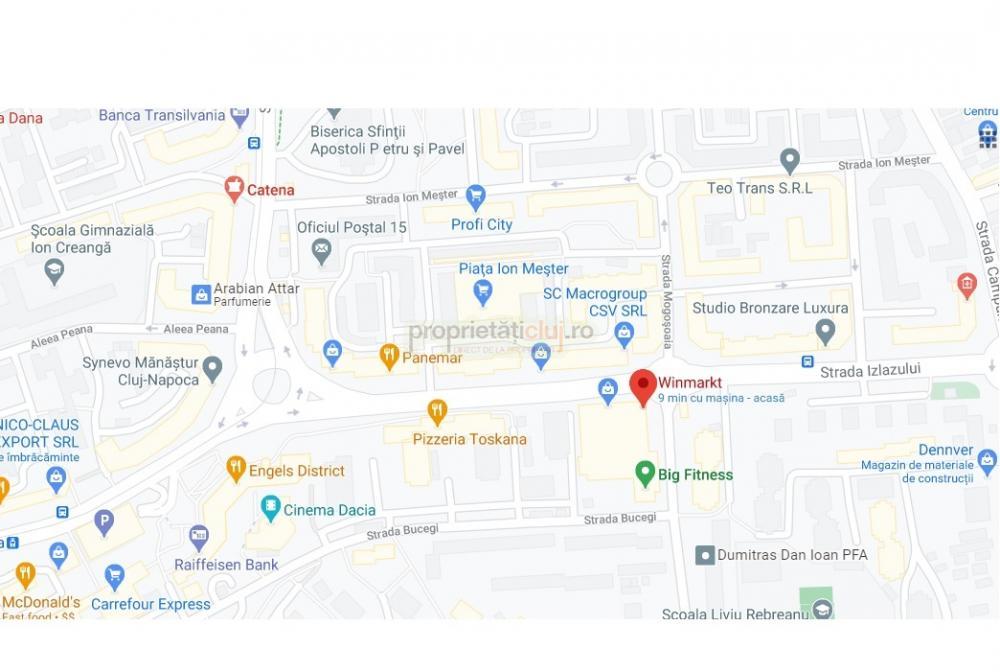
Task: Select the Catena pharmacy marker icon
Action: click(234, 189)
